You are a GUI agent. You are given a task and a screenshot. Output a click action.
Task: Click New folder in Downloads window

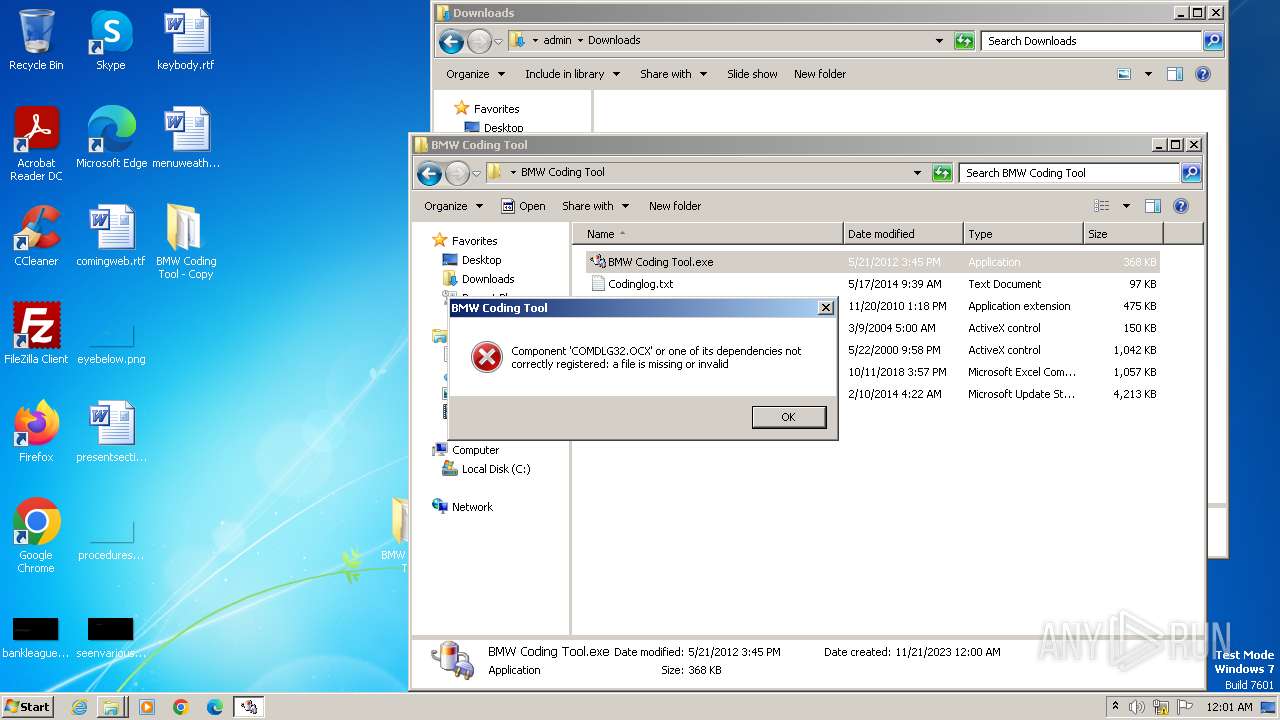(x=820, y=74)
